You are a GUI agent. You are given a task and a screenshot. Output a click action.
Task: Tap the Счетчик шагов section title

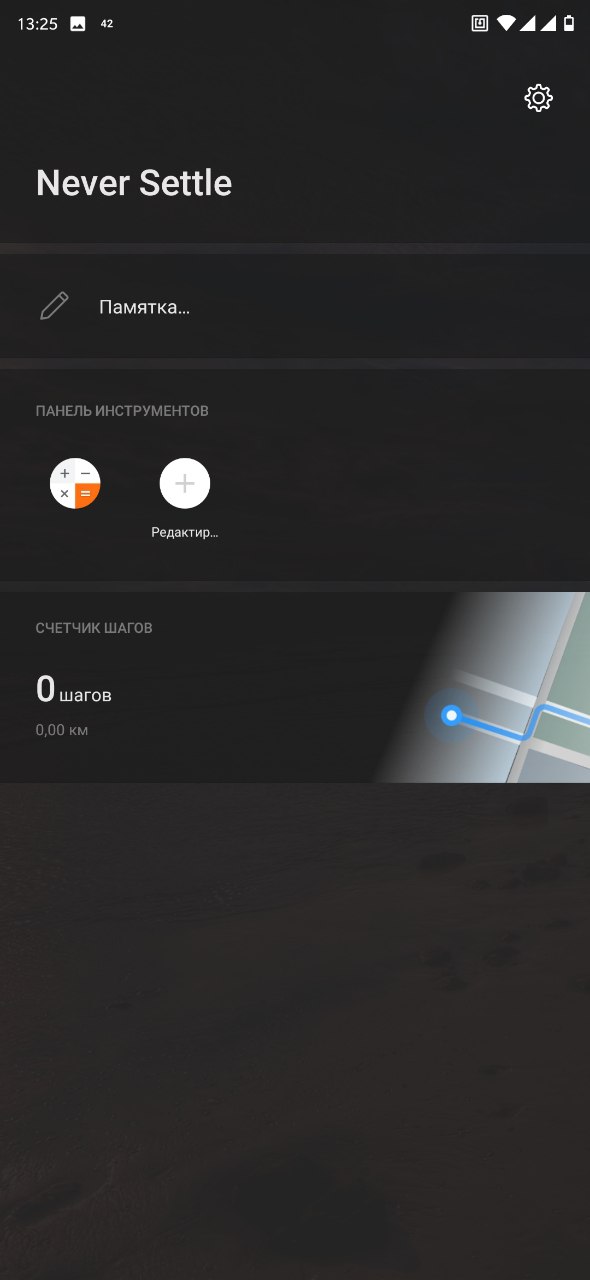(x=94, y=628)
